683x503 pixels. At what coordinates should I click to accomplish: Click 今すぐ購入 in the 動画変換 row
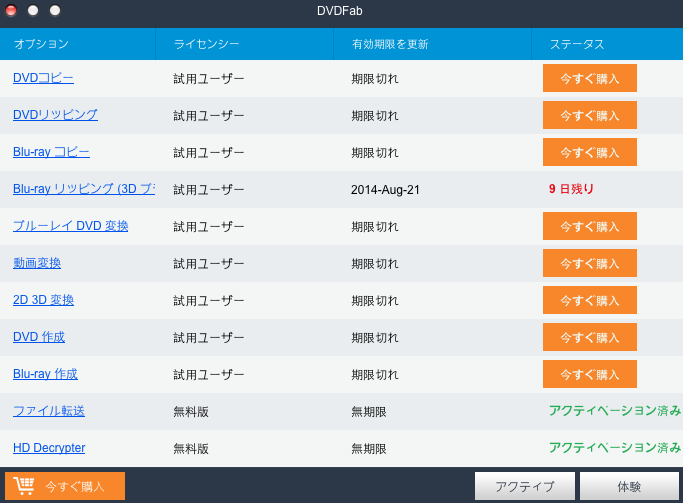coord(590,263)
